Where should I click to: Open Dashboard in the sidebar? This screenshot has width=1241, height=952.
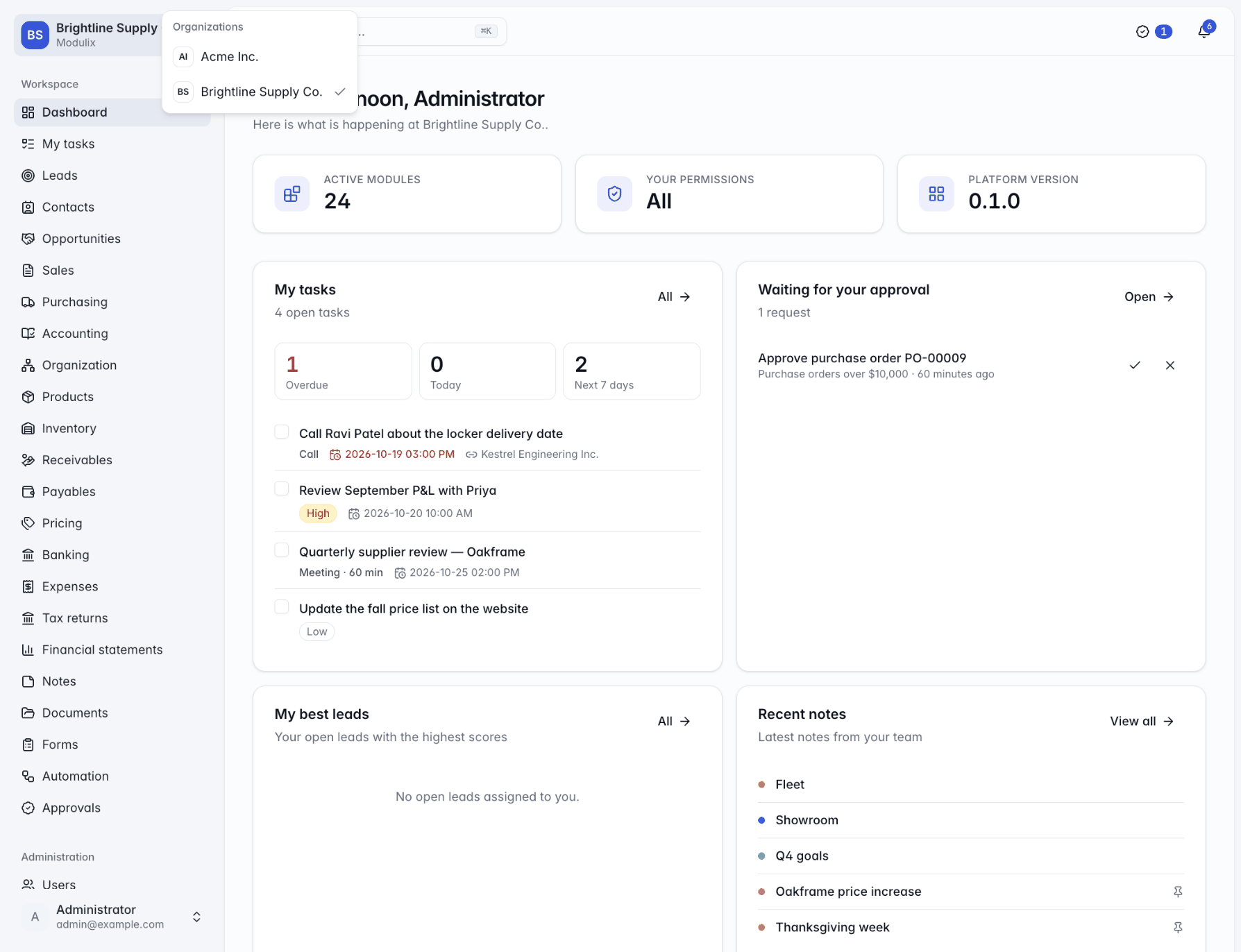tap(112, 112)
